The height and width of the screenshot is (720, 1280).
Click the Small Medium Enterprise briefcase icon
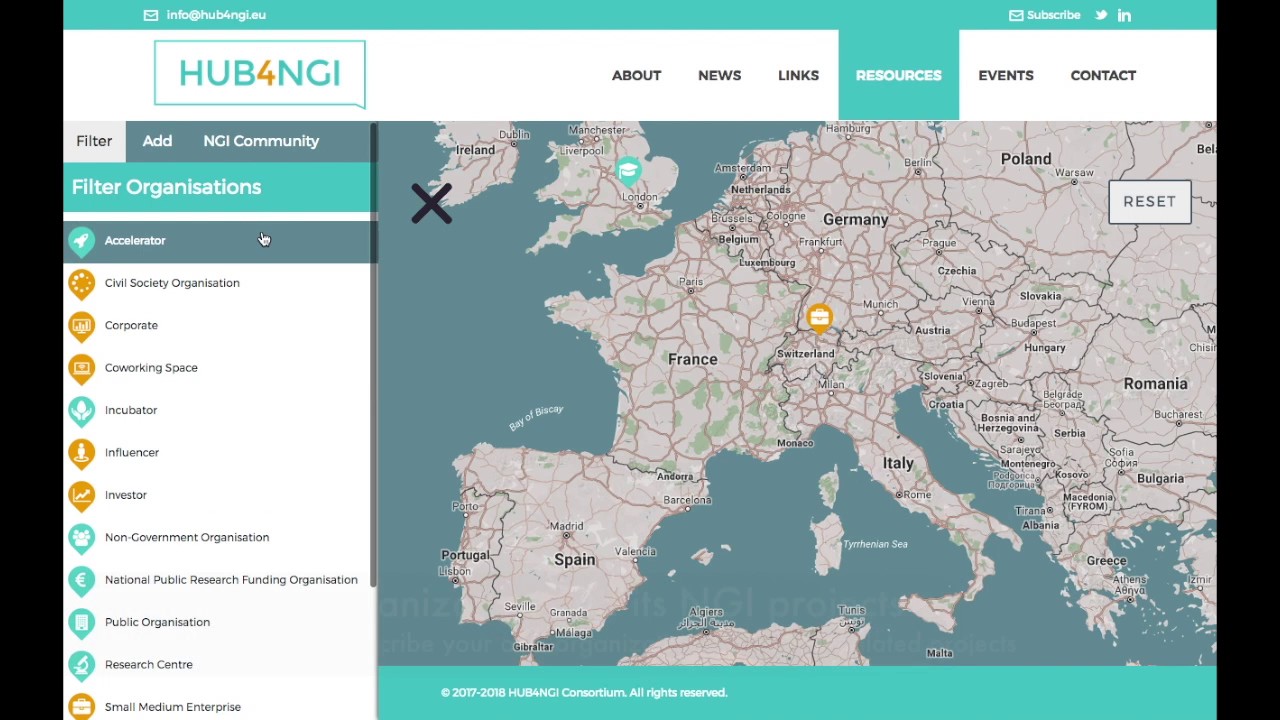[81, 707]
